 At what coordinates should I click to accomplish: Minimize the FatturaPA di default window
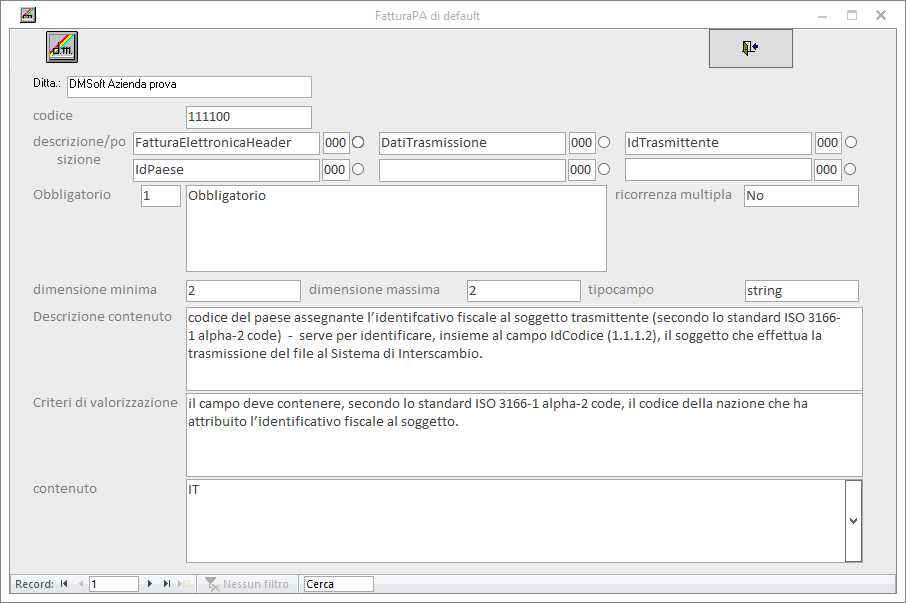coord(823,16)
